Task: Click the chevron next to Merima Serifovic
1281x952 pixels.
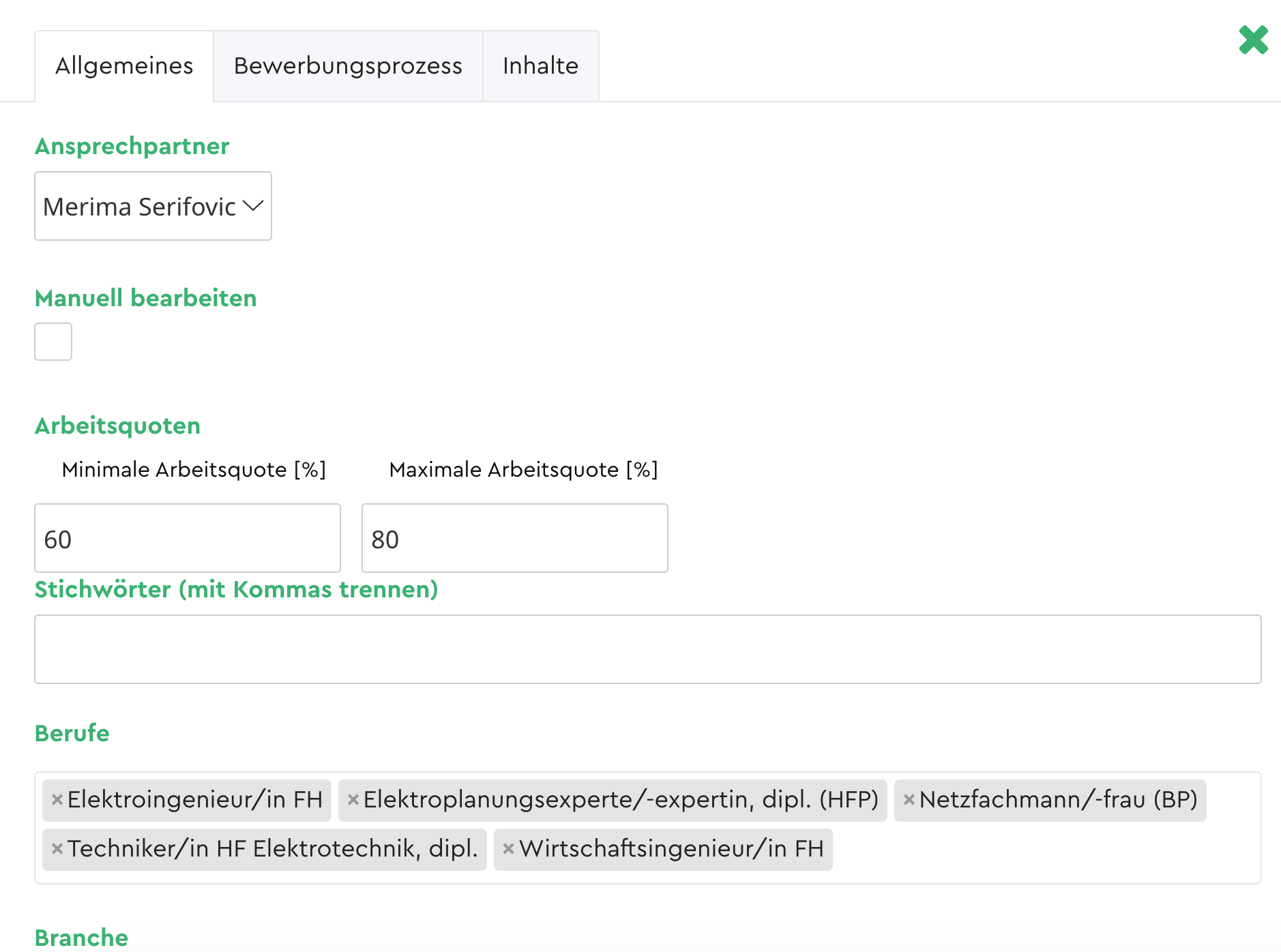Action: click(253, 206)
